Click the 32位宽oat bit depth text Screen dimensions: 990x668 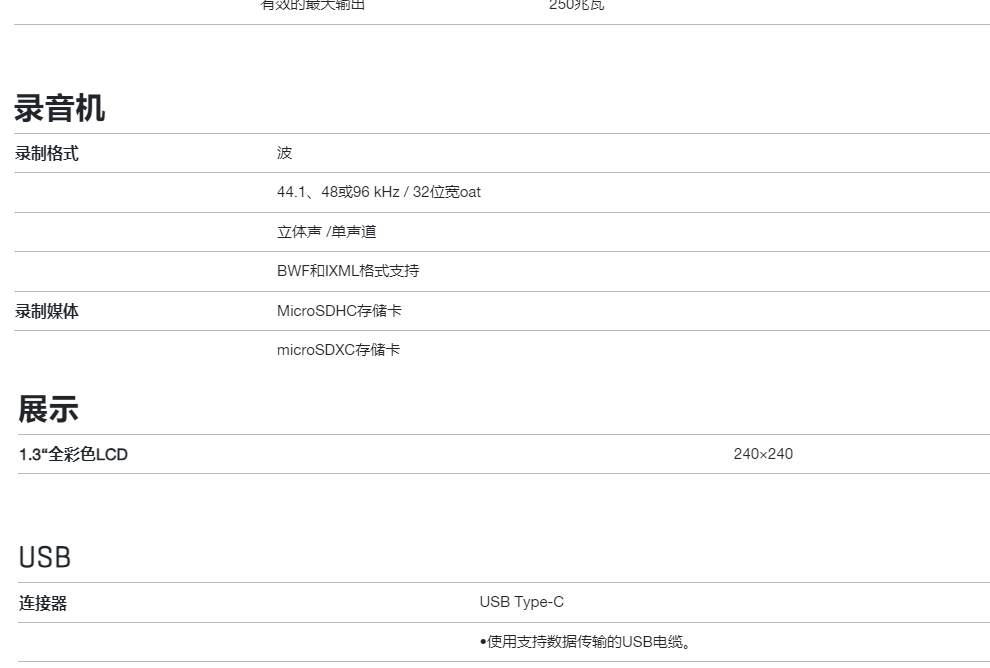(446, 192)
